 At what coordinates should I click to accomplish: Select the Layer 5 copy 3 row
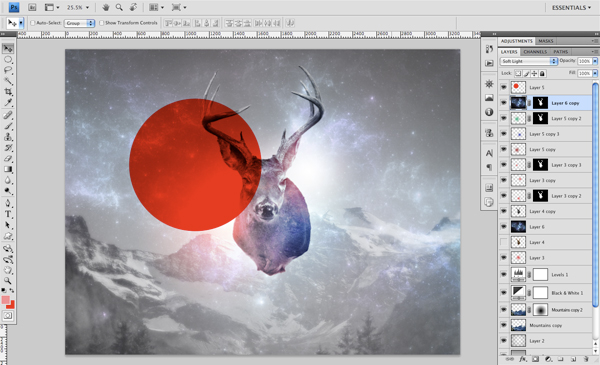(x=545, y=134)
